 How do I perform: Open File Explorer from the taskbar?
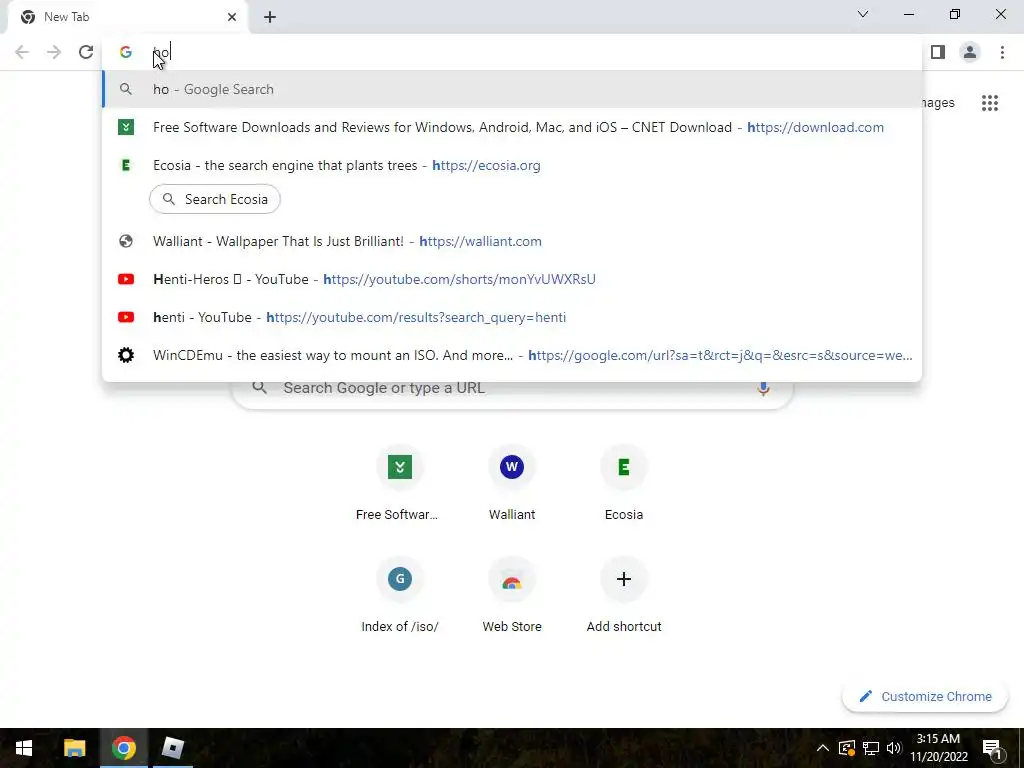74,748
